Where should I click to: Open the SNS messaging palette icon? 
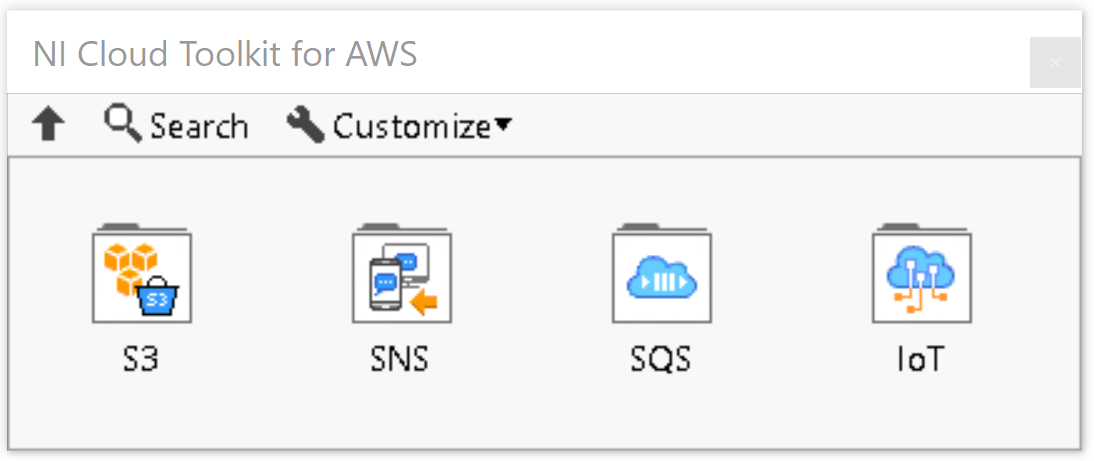[402, 273]
